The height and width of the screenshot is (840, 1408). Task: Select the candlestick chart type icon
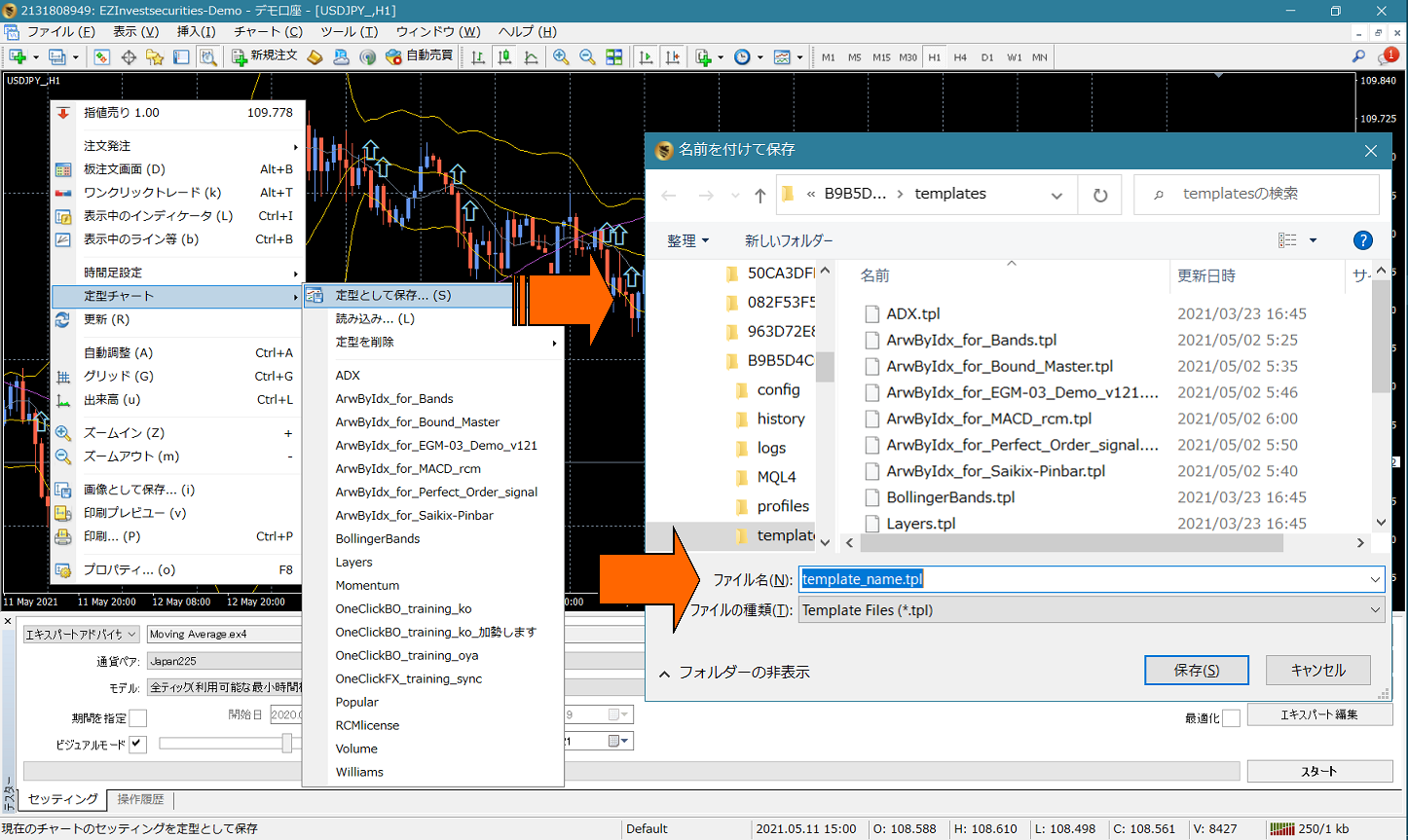click(x=504, y=57)
